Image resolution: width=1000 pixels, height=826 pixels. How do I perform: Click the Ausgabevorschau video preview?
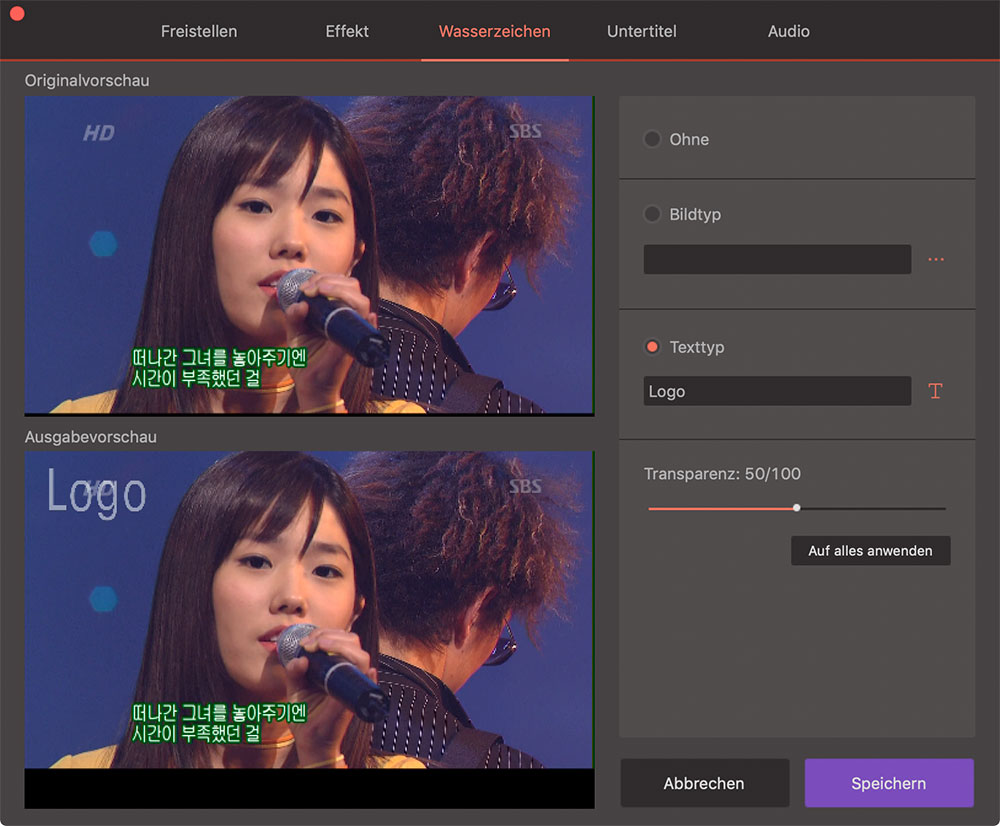[309, 630]
